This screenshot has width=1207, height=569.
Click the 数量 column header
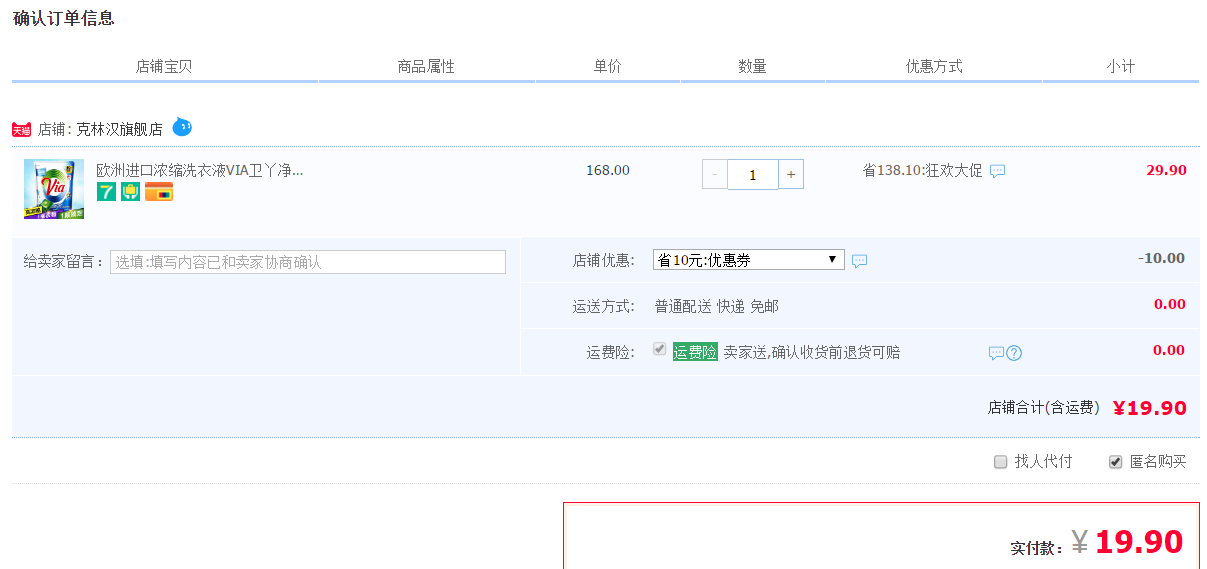click(x=752, y=66)
